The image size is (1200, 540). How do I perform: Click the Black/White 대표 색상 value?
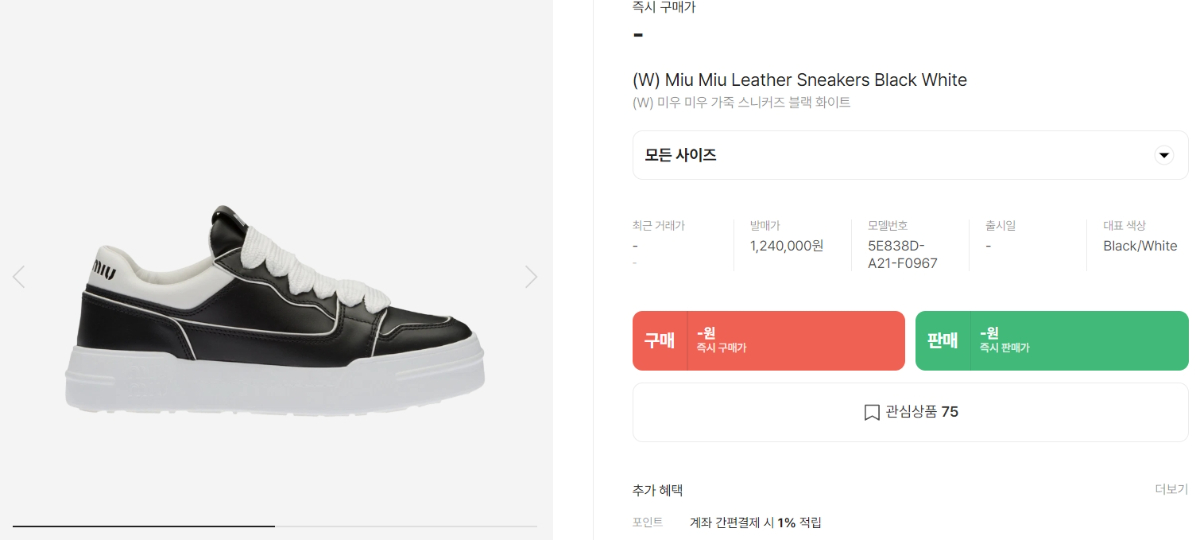(x=1140, y=246)
